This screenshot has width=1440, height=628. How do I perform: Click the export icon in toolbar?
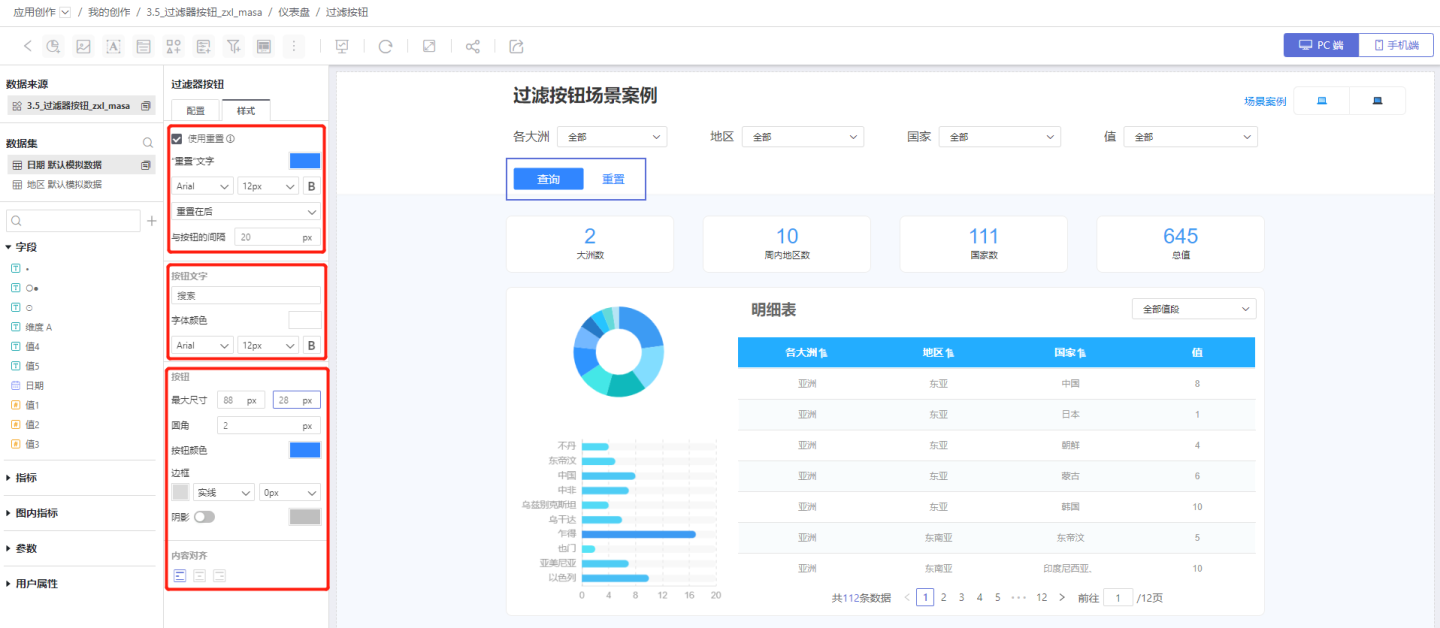tap(516, 46)
